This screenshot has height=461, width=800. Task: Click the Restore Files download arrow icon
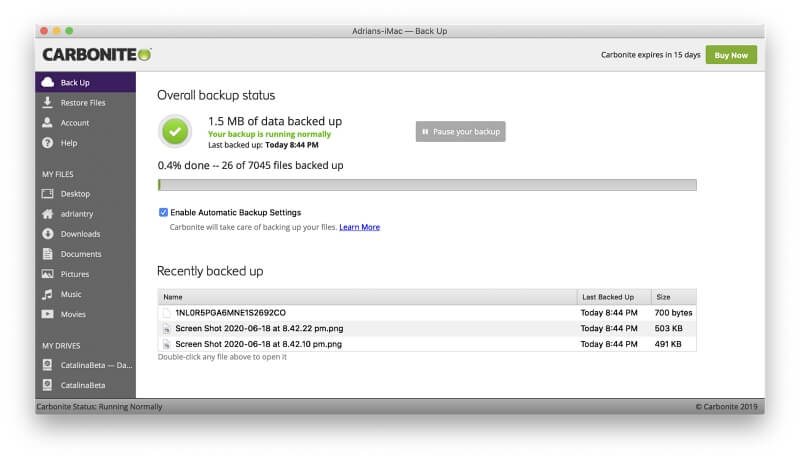(47, 103)
